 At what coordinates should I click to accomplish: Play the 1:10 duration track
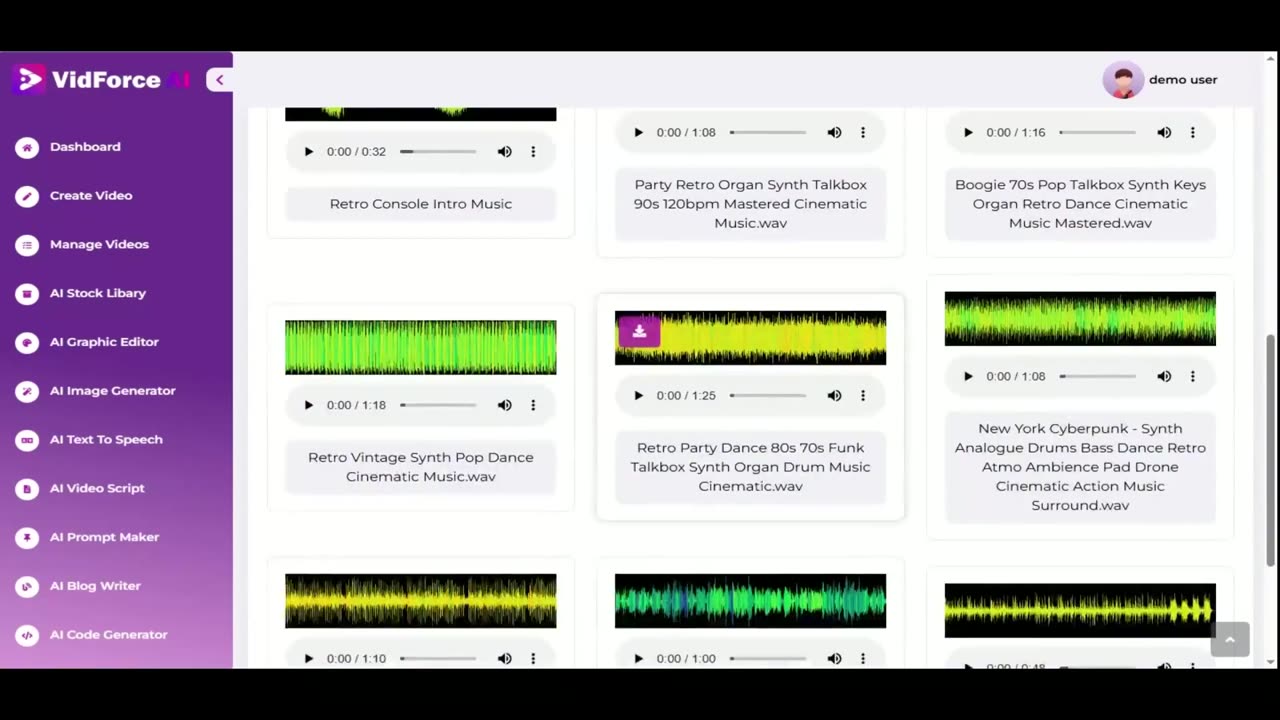pyautogui.click(x=308, y=659)
